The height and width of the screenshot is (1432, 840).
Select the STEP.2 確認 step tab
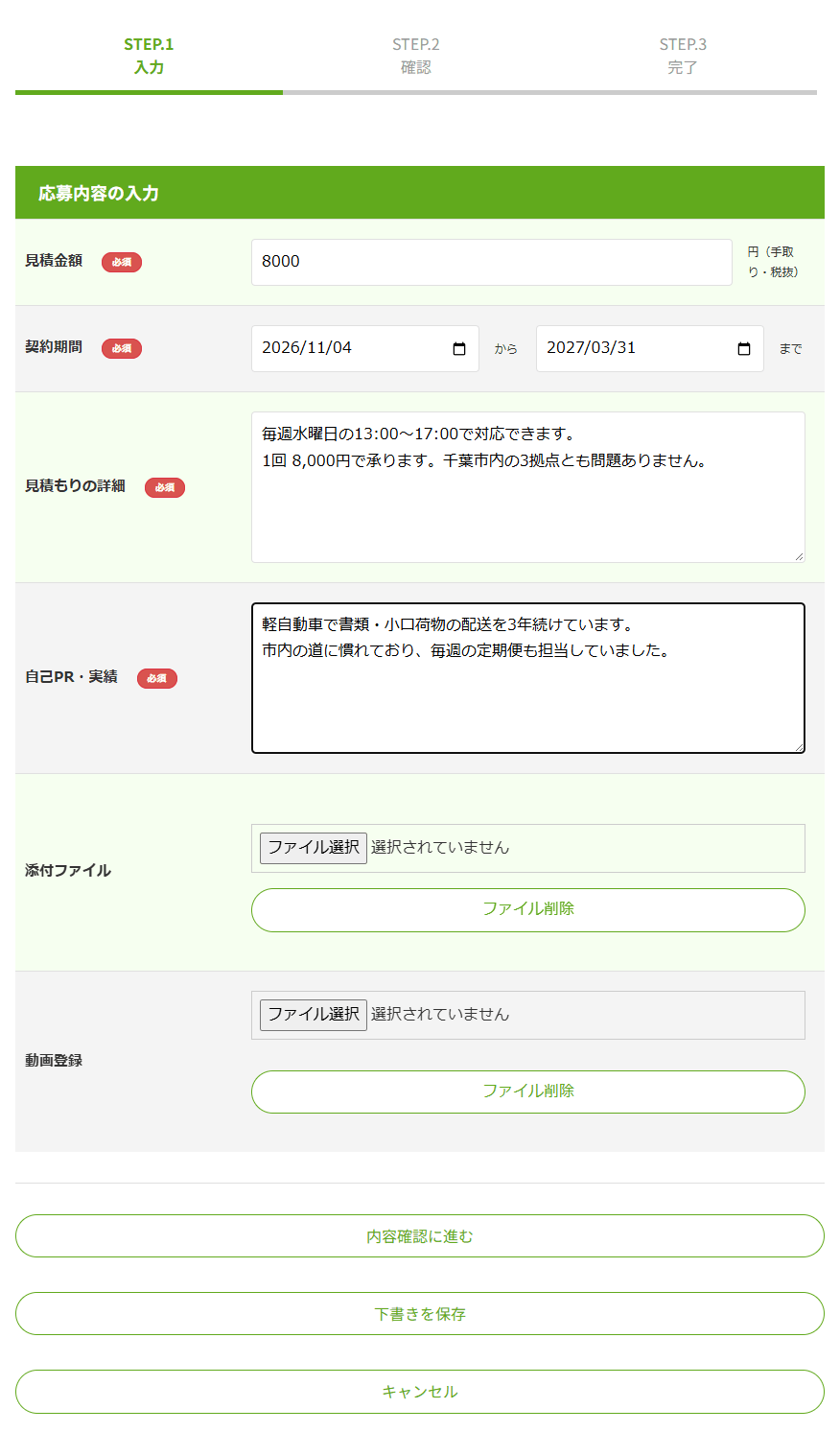pyautogui.click(x=416, y=56)
